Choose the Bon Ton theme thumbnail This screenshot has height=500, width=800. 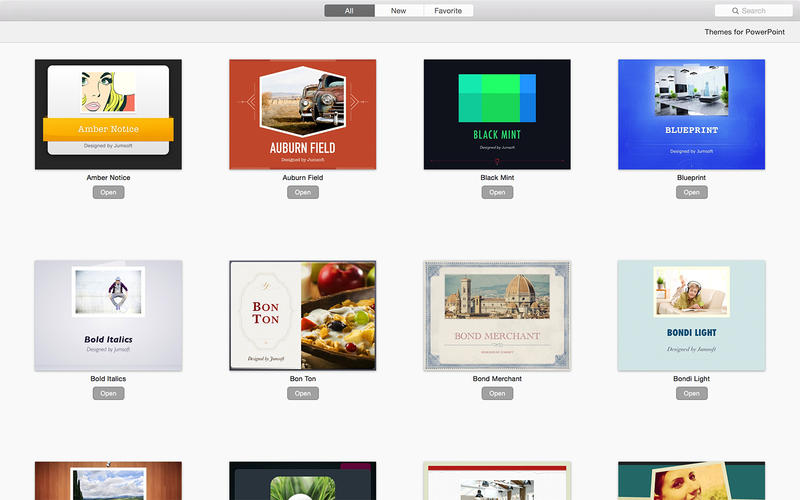click(x=302, y=315)
